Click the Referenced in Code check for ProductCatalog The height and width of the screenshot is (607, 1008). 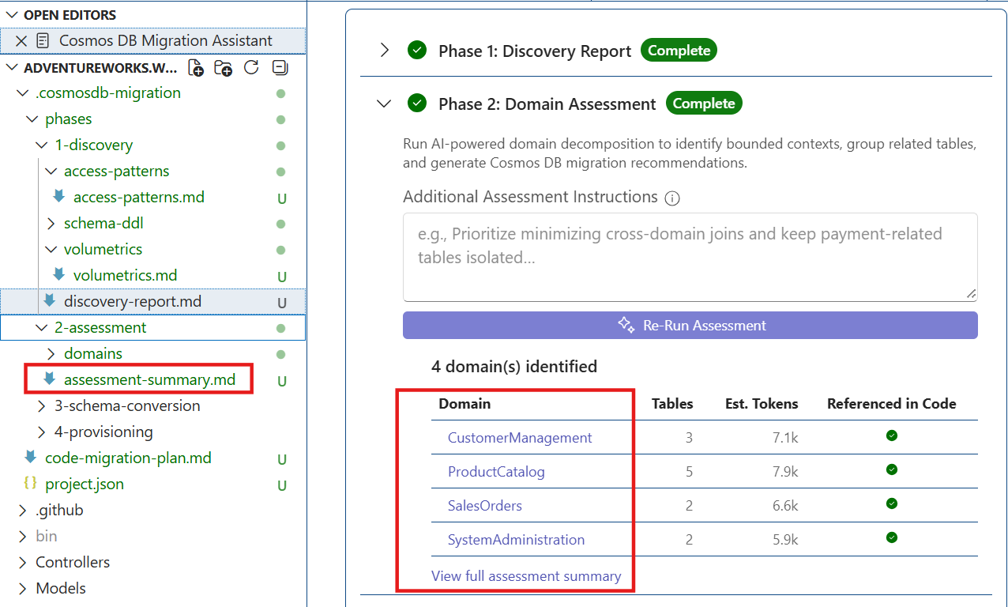(x=892, y=469)
